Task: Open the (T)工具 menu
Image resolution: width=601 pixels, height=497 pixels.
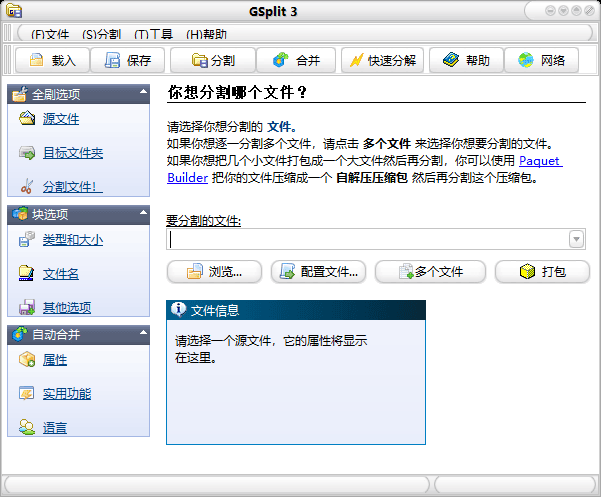Action: (153, 34)
